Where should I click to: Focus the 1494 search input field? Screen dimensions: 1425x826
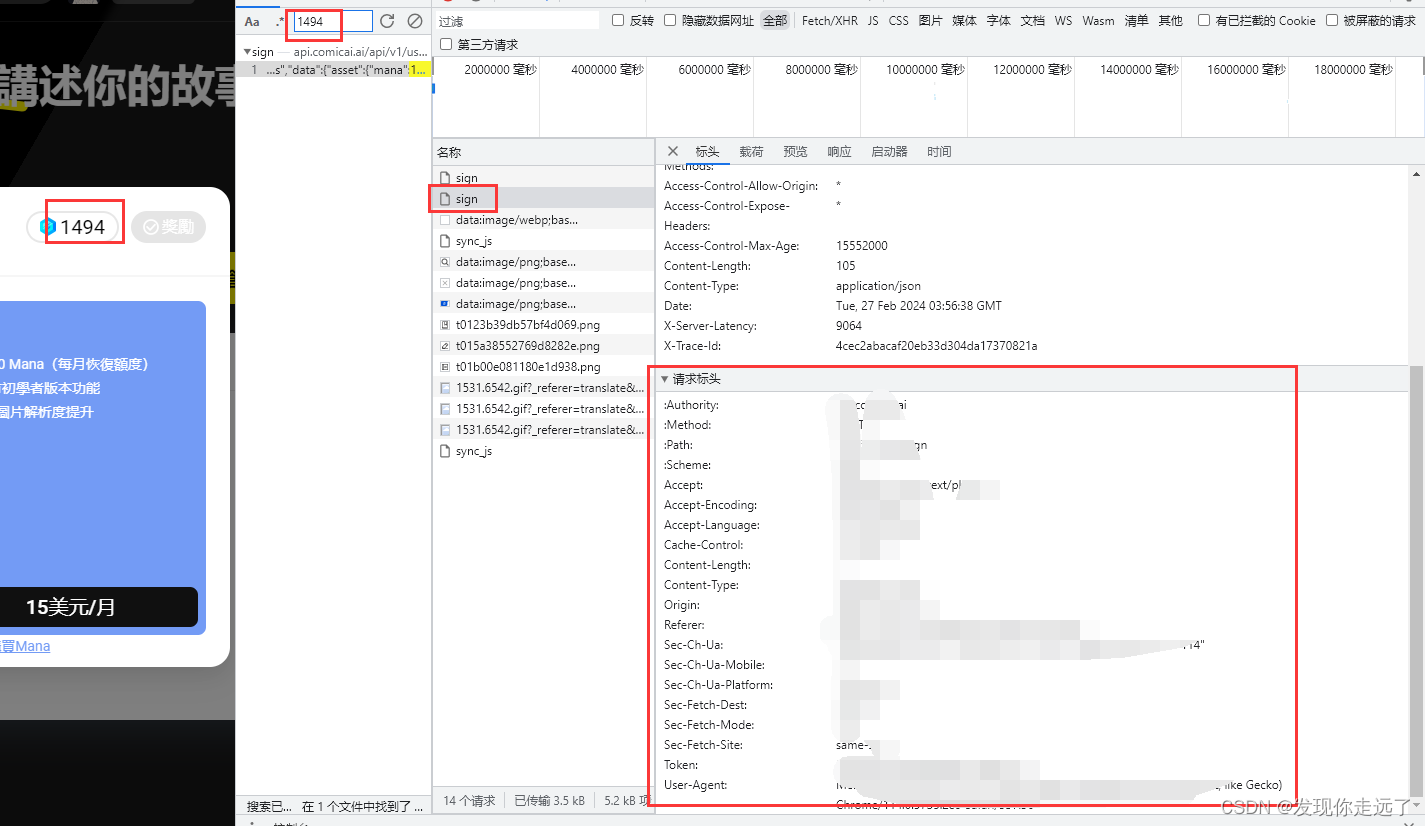coord(333,21)
